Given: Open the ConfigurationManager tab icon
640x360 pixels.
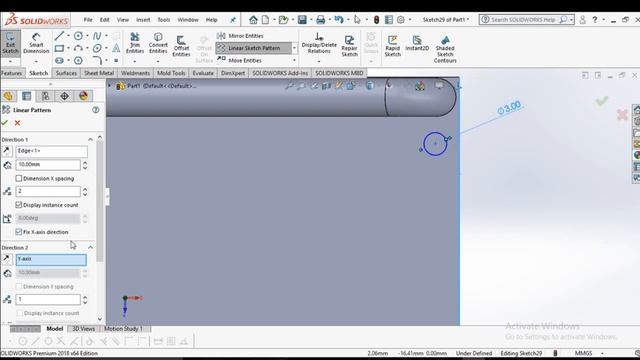Looking at the screenshot, I should click(45, 96).
